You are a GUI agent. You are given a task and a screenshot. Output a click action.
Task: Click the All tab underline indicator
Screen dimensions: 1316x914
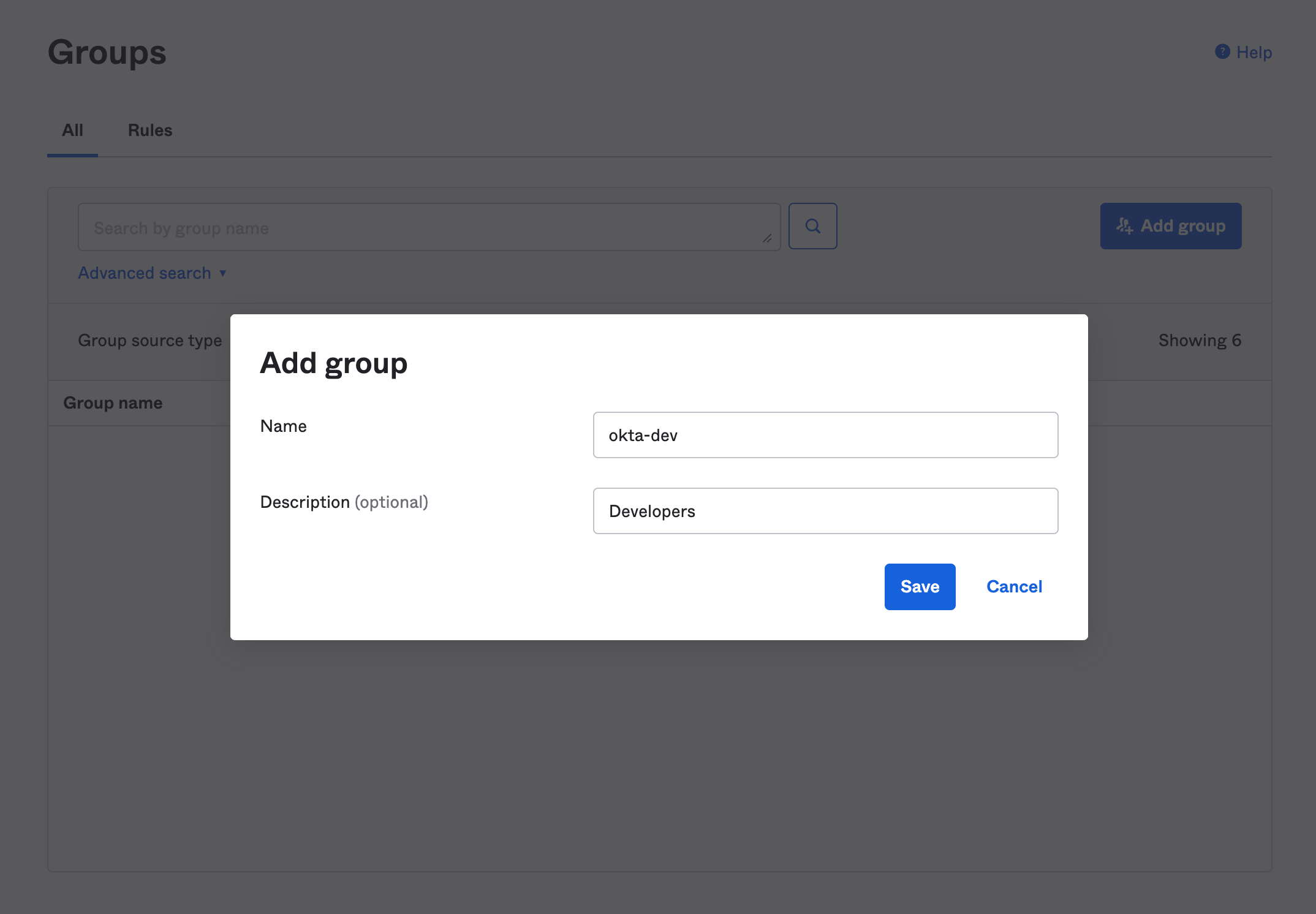(72, 153)
